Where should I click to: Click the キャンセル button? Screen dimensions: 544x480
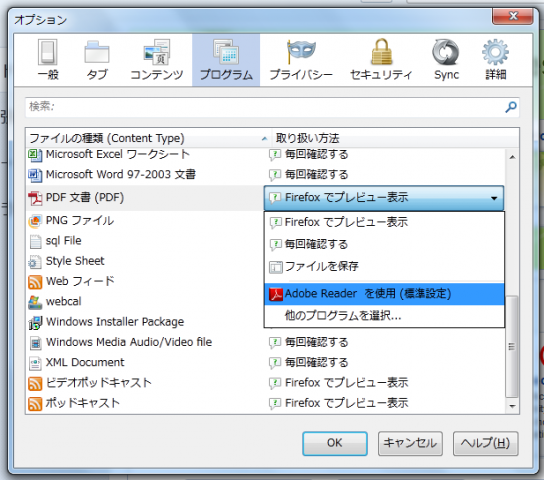pos(410,443)
